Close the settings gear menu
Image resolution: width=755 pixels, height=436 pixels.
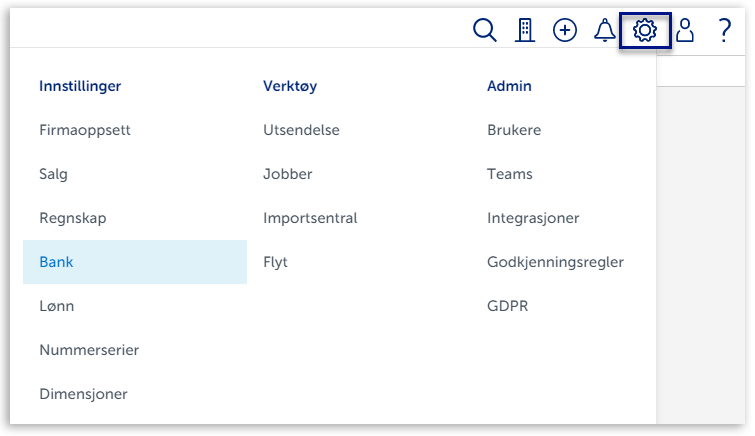pyautogui.click(x=645, y=31)
